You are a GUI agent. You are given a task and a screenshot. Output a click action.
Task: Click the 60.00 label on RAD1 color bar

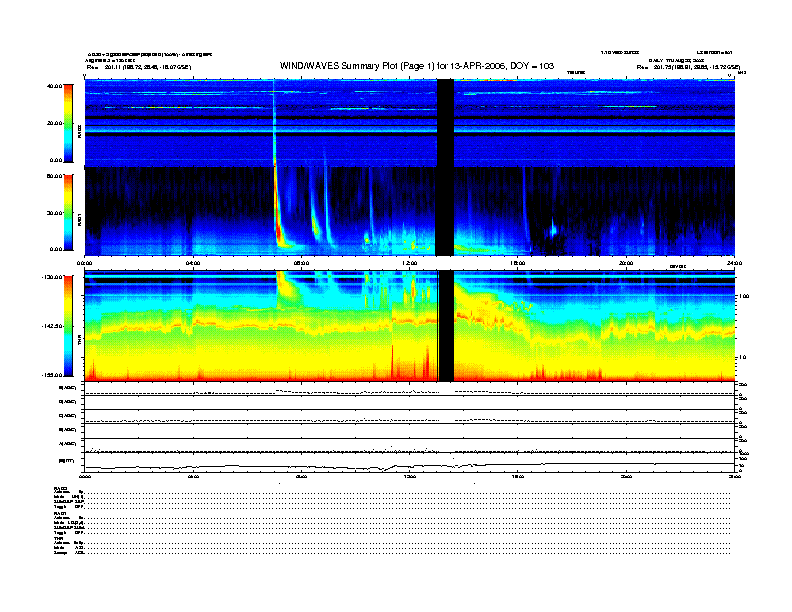[54, 176]
